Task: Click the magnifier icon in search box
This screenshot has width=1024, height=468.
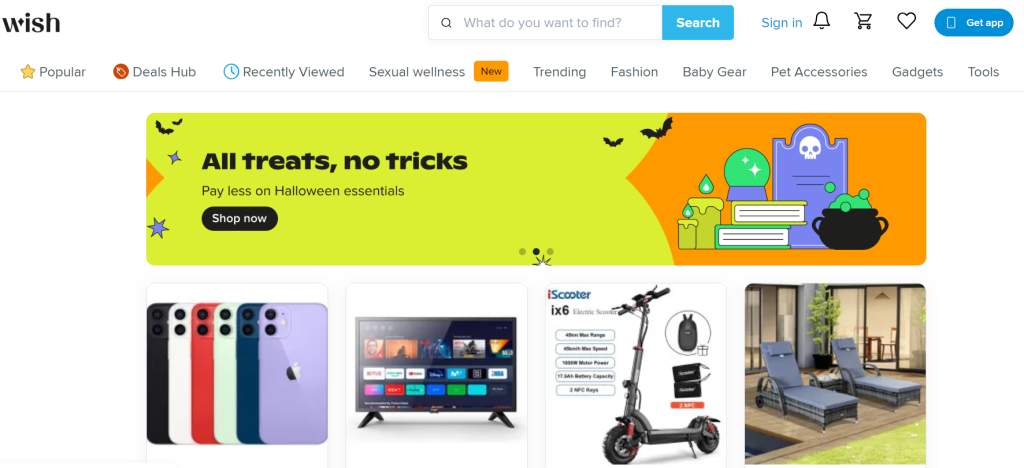Action: pyautogui.click(x=447, y=23)
